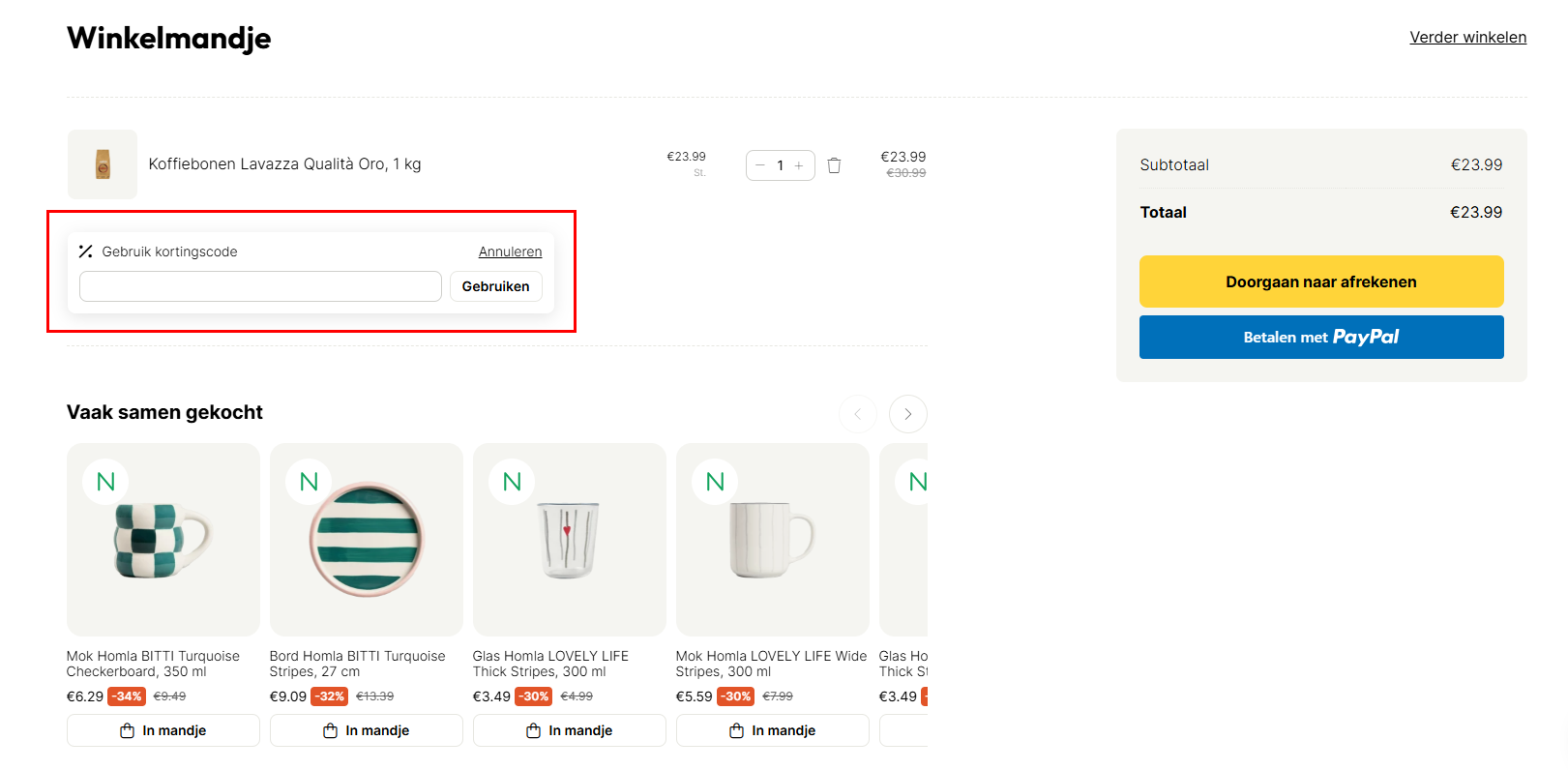This screenshot has height=770, width=1568.
Task: Add Glas LOVELY LIFE Thick Stripes to cart
Action: coord(570,730)
